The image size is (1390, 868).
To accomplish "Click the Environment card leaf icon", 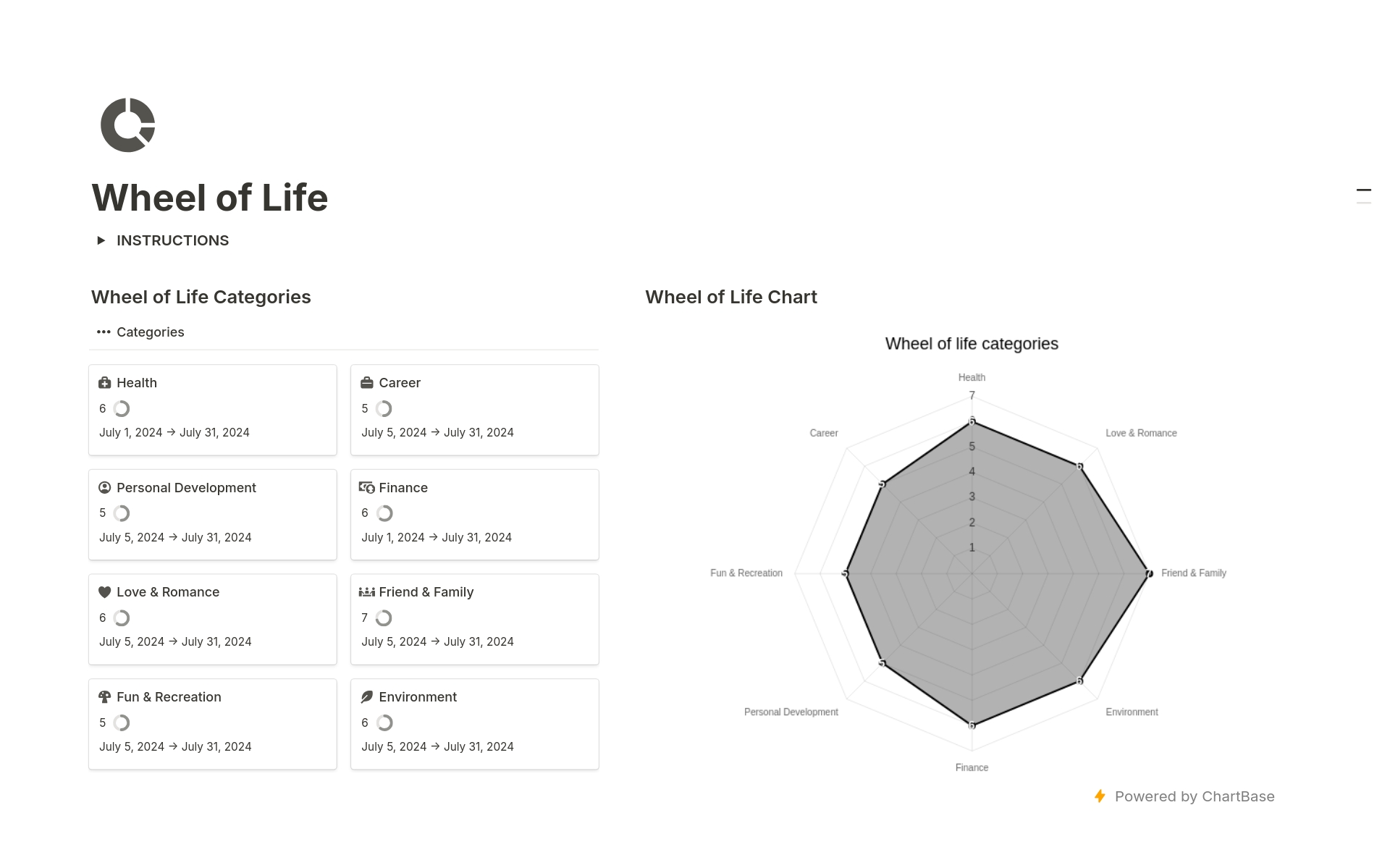I will [367, 697].
